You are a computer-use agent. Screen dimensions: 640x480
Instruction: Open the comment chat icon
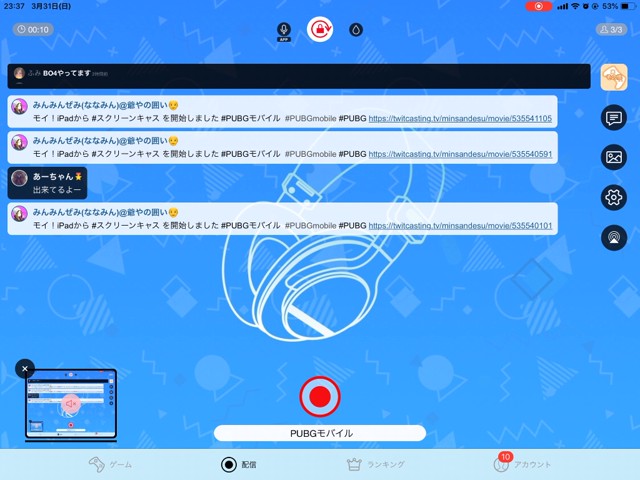coord(614,118)
